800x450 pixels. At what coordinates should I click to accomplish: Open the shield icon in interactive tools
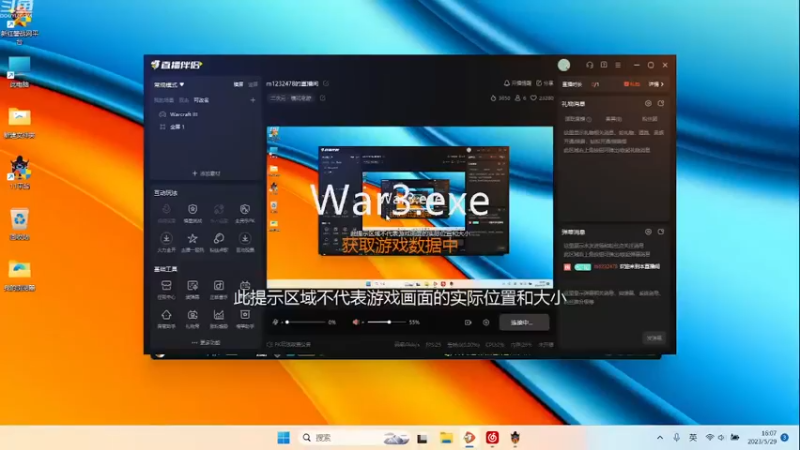[x=192, y=209]
